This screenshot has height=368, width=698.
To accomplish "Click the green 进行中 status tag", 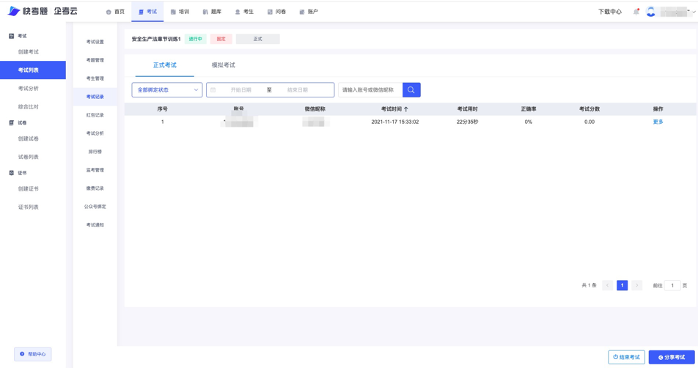I will click(195, 39).
